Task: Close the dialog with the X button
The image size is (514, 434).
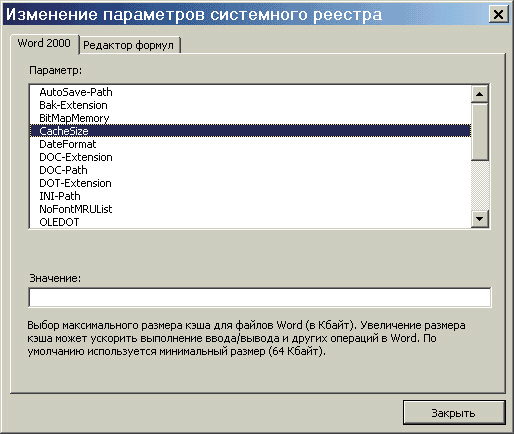Action: [x=498, y=14]
